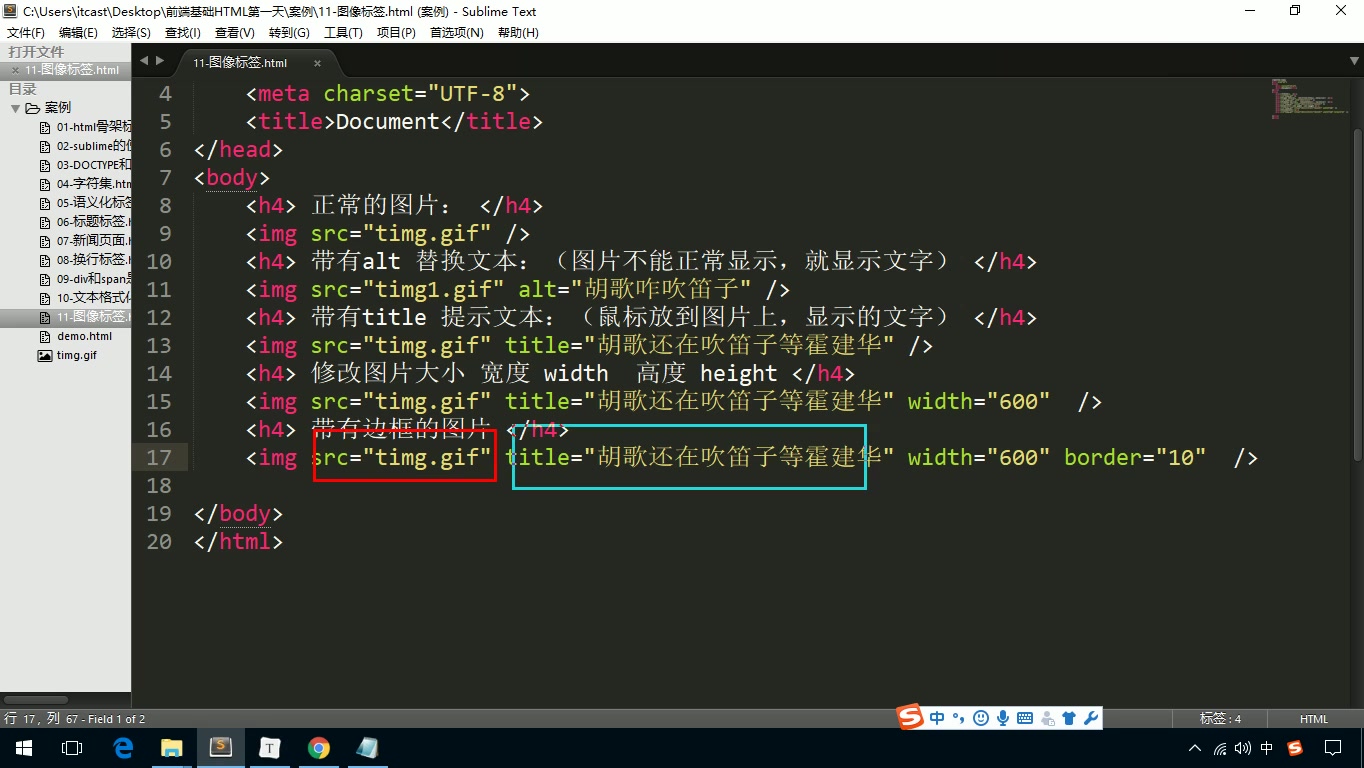
Task: Open the 查找(I) menu
Action: 183,33
